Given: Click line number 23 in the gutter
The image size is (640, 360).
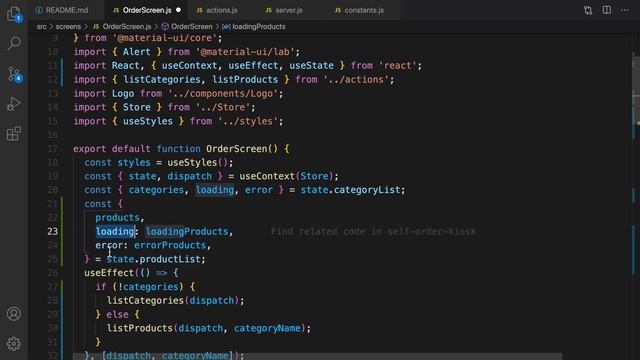Looking at the screenshot, I should [53, 231].
